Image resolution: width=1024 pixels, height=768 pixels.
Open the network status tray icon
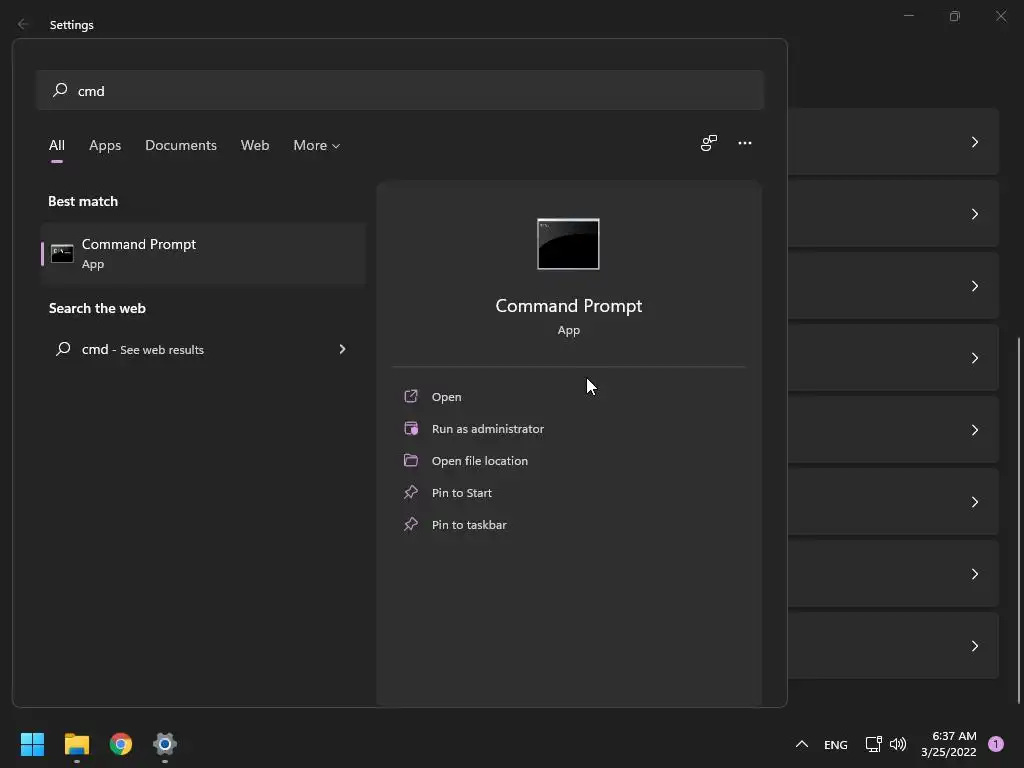coord(873,744)
